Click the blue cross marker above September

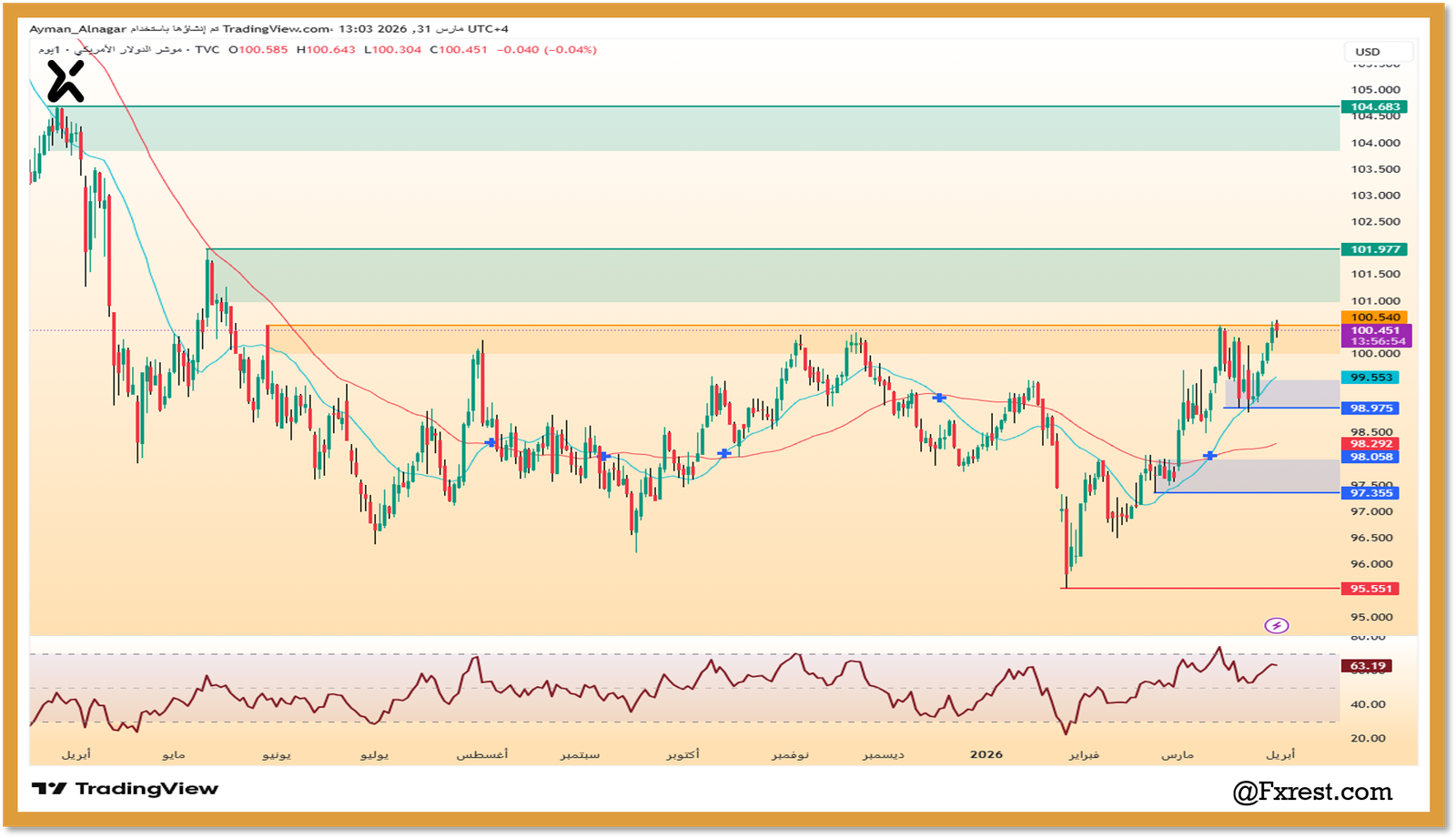(602, 455)
